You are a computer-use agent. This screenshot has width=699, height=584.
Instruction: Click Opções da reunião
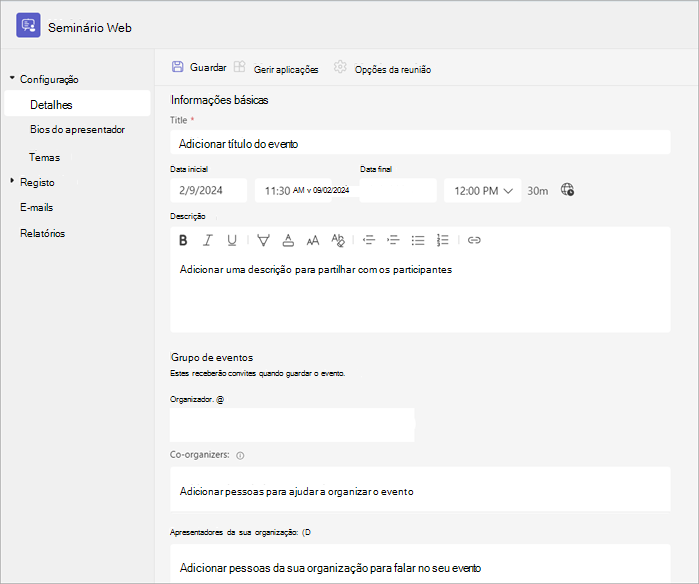393,70
